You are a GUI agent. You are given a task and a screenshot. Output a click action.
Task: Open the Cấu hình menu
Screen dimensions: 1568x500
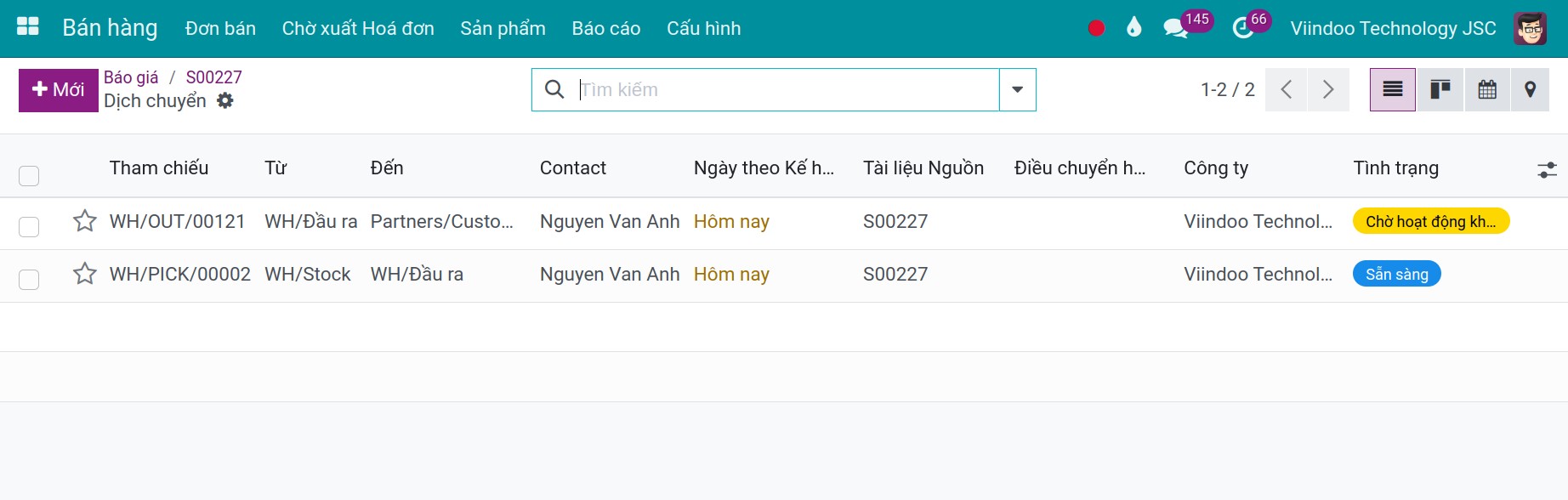[x=703, y=28]
